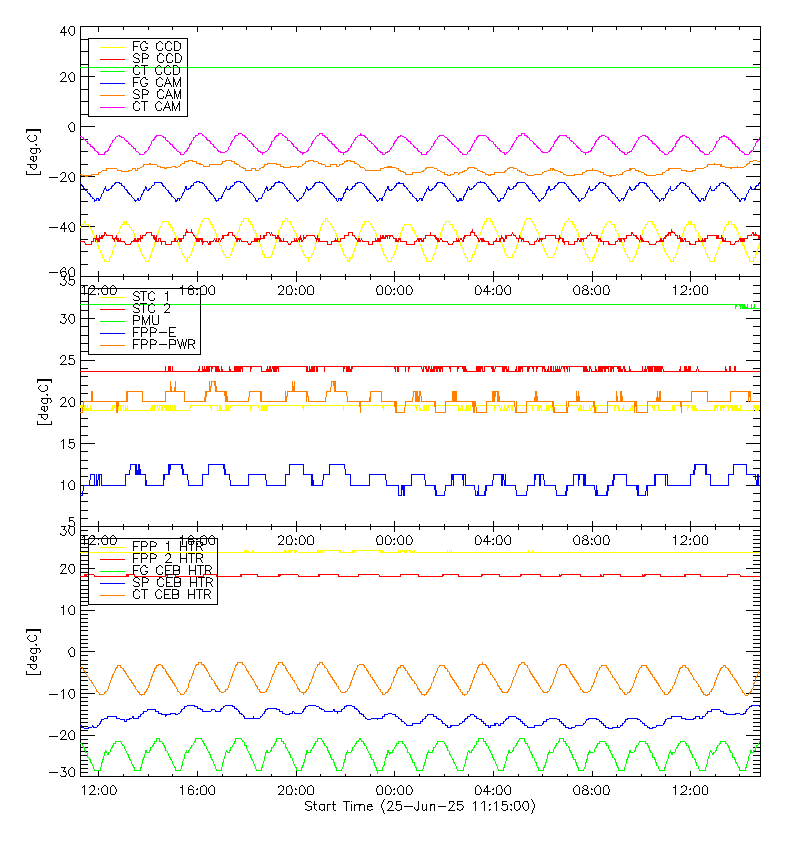The image size is (800, 850).
Task: Click the green FG CEB HTR legend line
Action: (112, 571)
